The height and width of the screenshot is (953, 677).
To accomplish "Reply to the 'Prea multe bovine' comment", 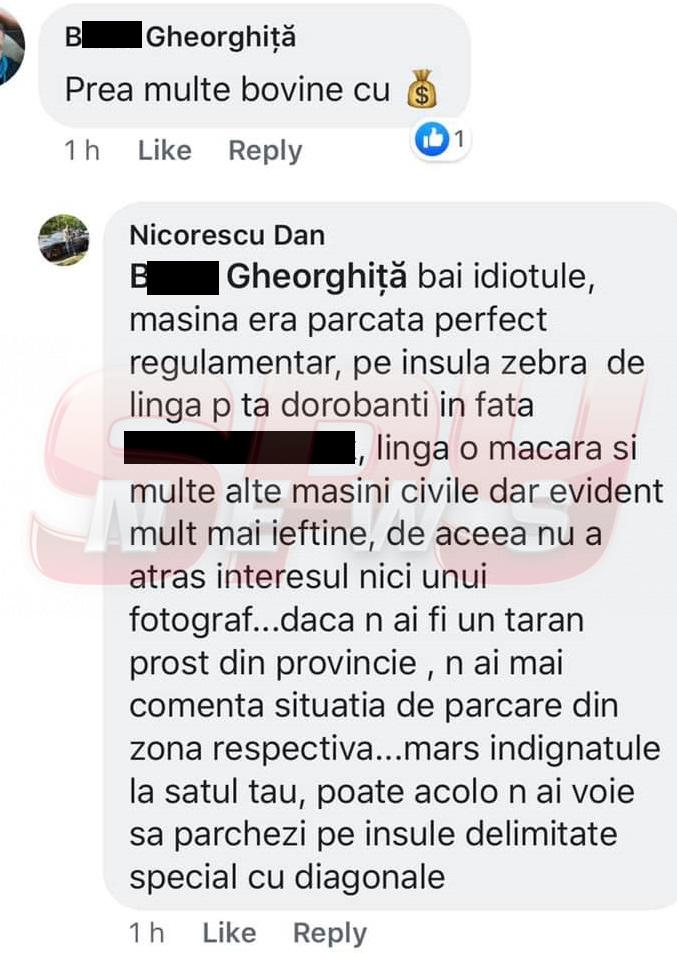I will coord(265,151).
